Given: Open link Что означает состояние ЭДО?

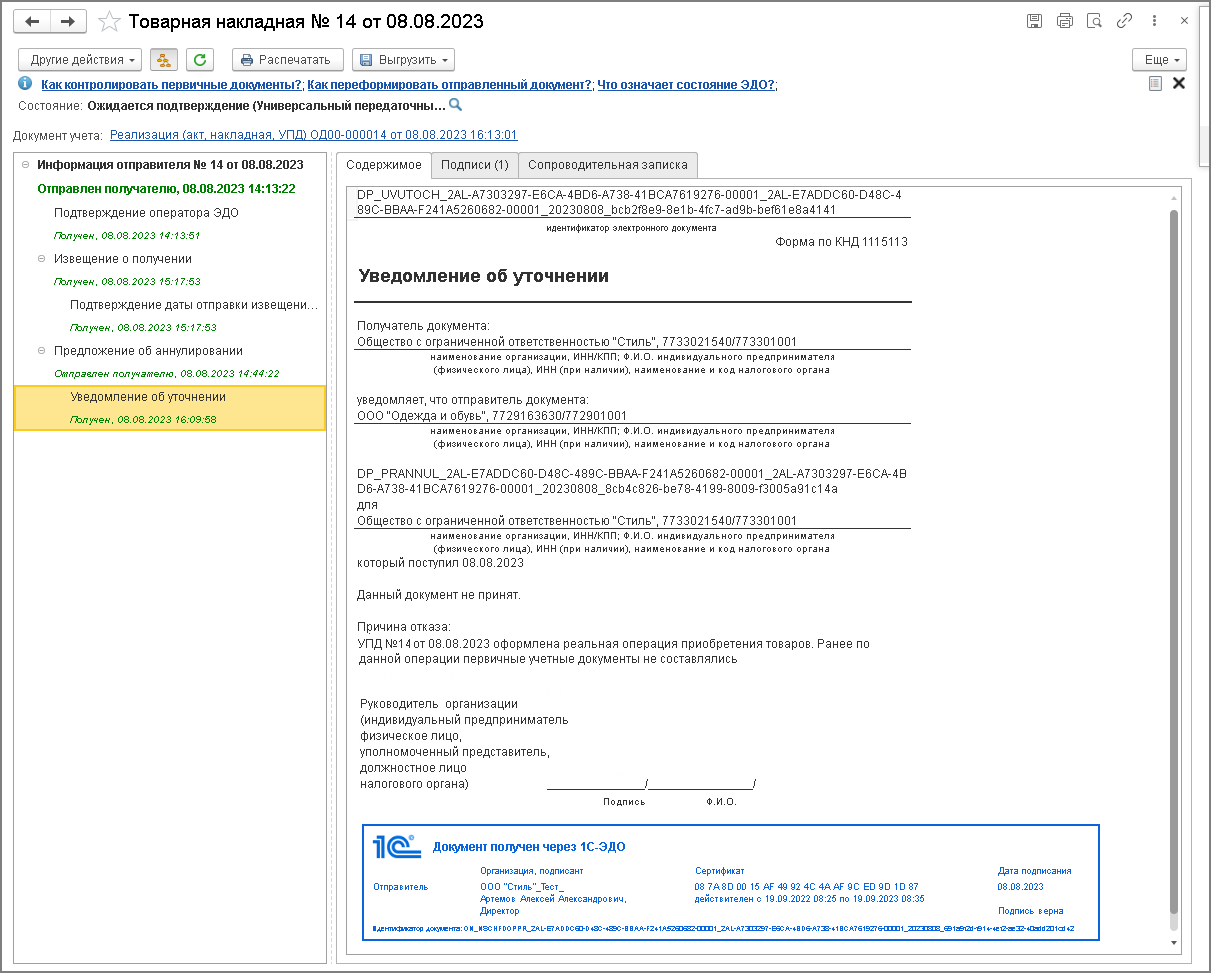Looking at the screenshot, I should (x=687, y=85).
